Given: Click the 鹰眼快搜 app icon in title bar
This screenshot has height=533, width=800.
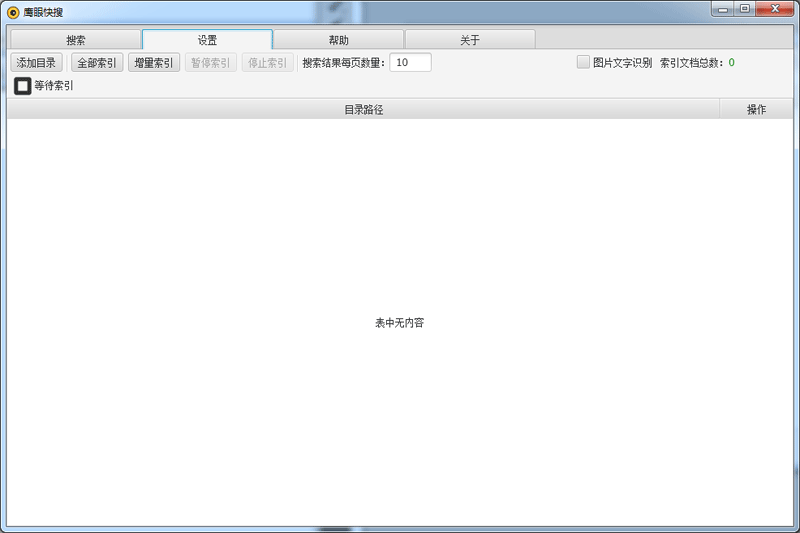Looking at the screenshot, I should pos(13,12).
